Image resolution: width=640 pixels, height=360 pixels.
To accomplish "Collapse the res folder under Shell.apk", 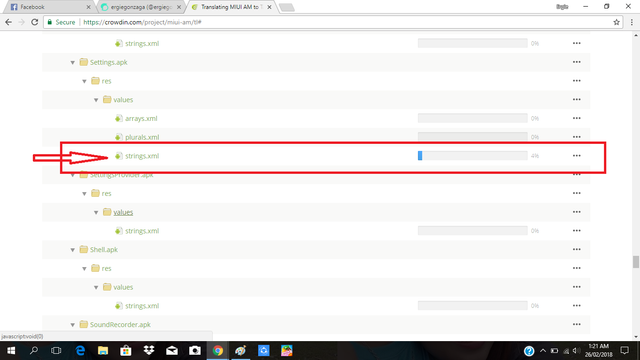I will pos(84,269).
